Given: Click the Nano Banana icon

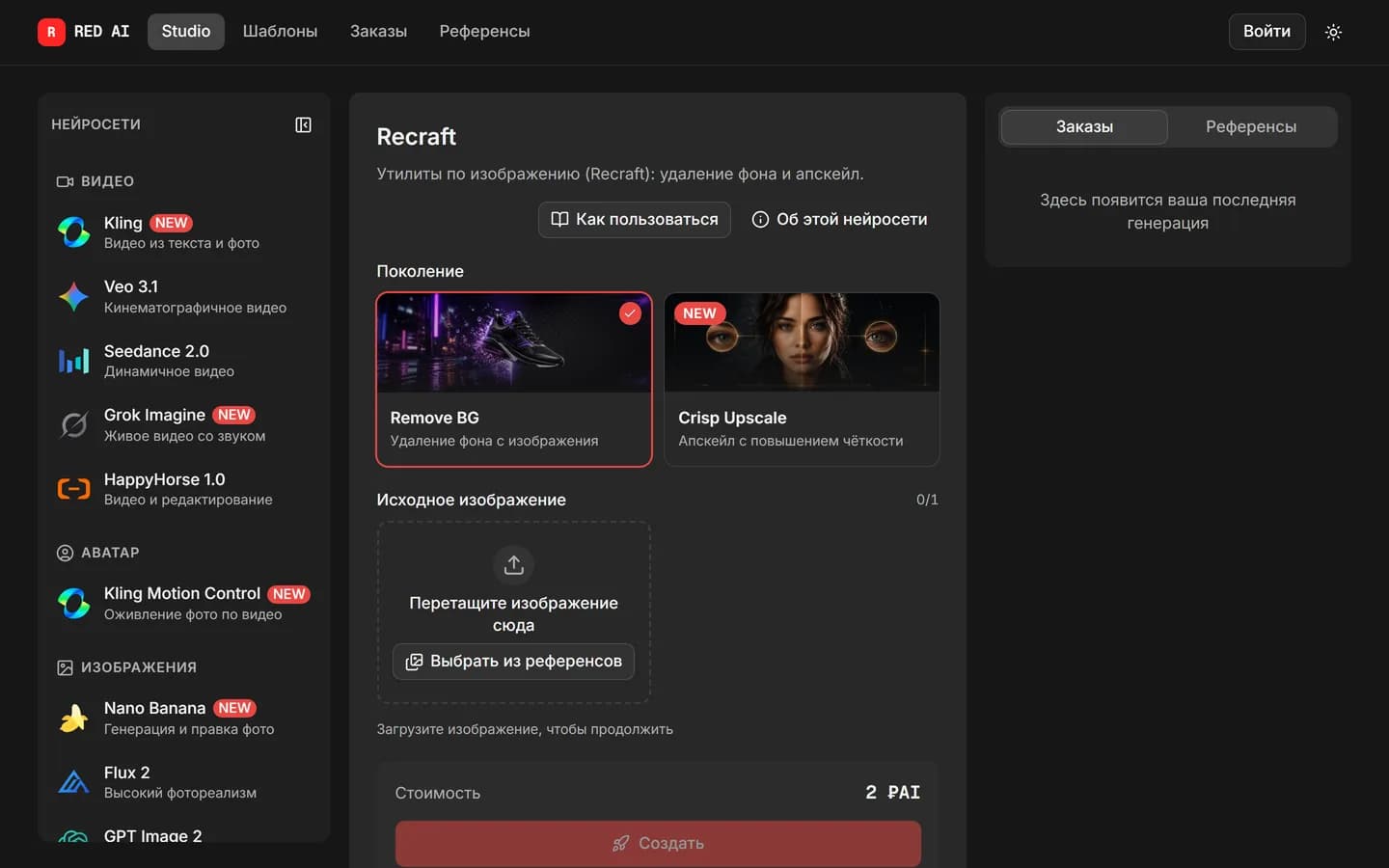Looking at the screenshot, I should (73, 718).
